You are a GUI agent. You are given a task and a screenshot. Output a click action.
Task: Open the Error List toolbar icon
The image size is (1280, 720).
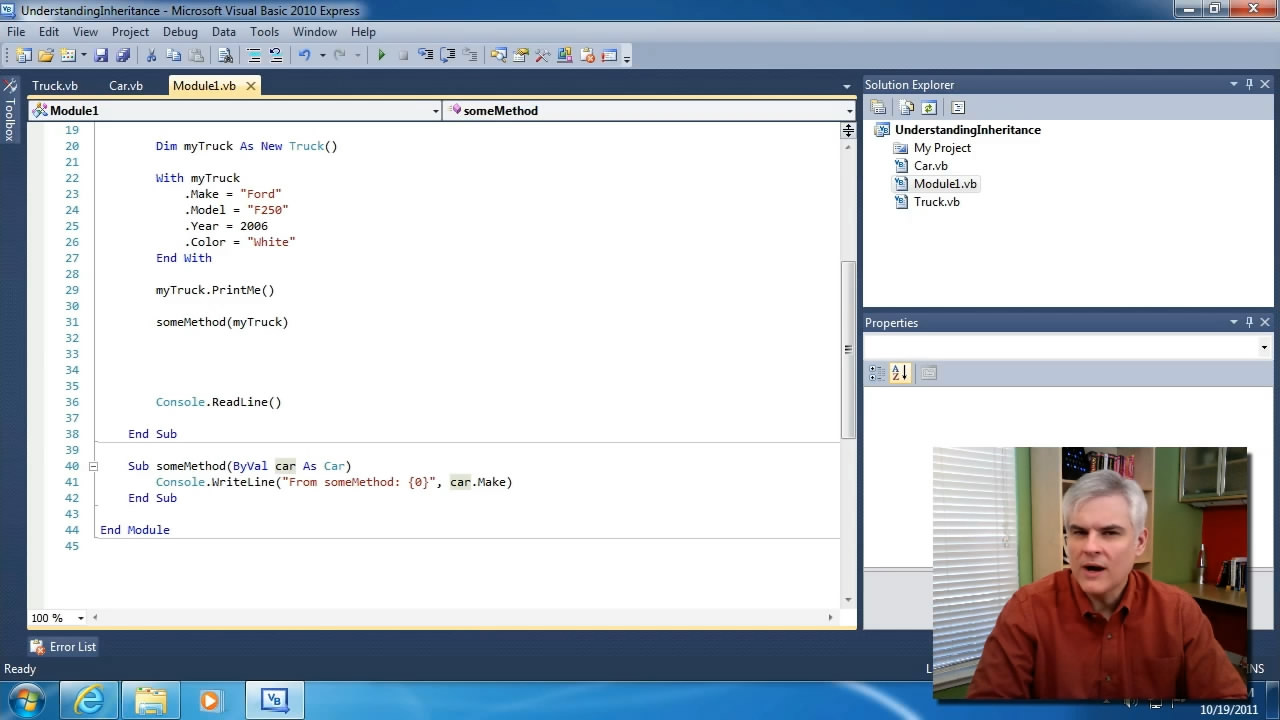tap(587, 55)
